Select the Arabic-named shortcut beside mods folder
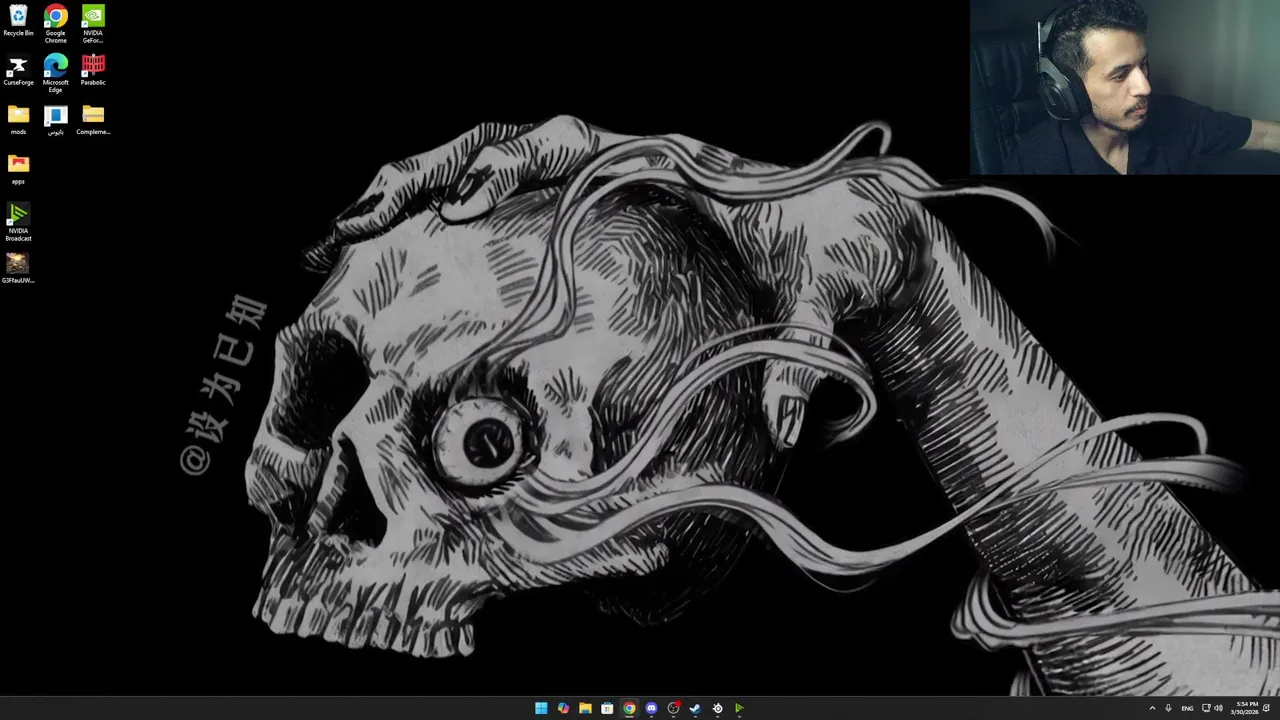The image size is (1280, 720). coord(56,120)
